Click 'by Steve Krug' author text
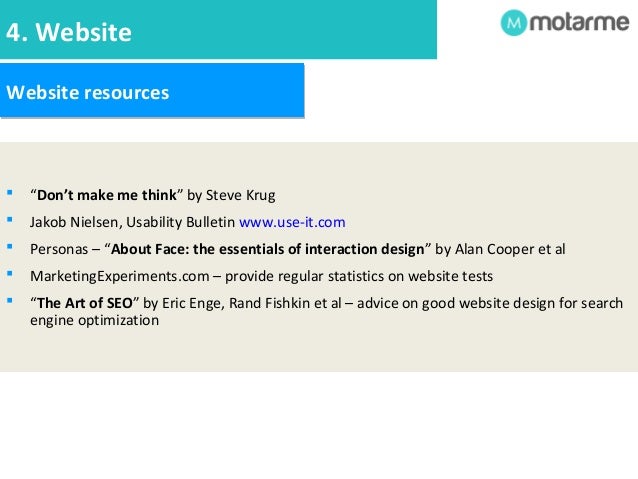The width and height of the screenshot is (638, 479). [231, 195]
